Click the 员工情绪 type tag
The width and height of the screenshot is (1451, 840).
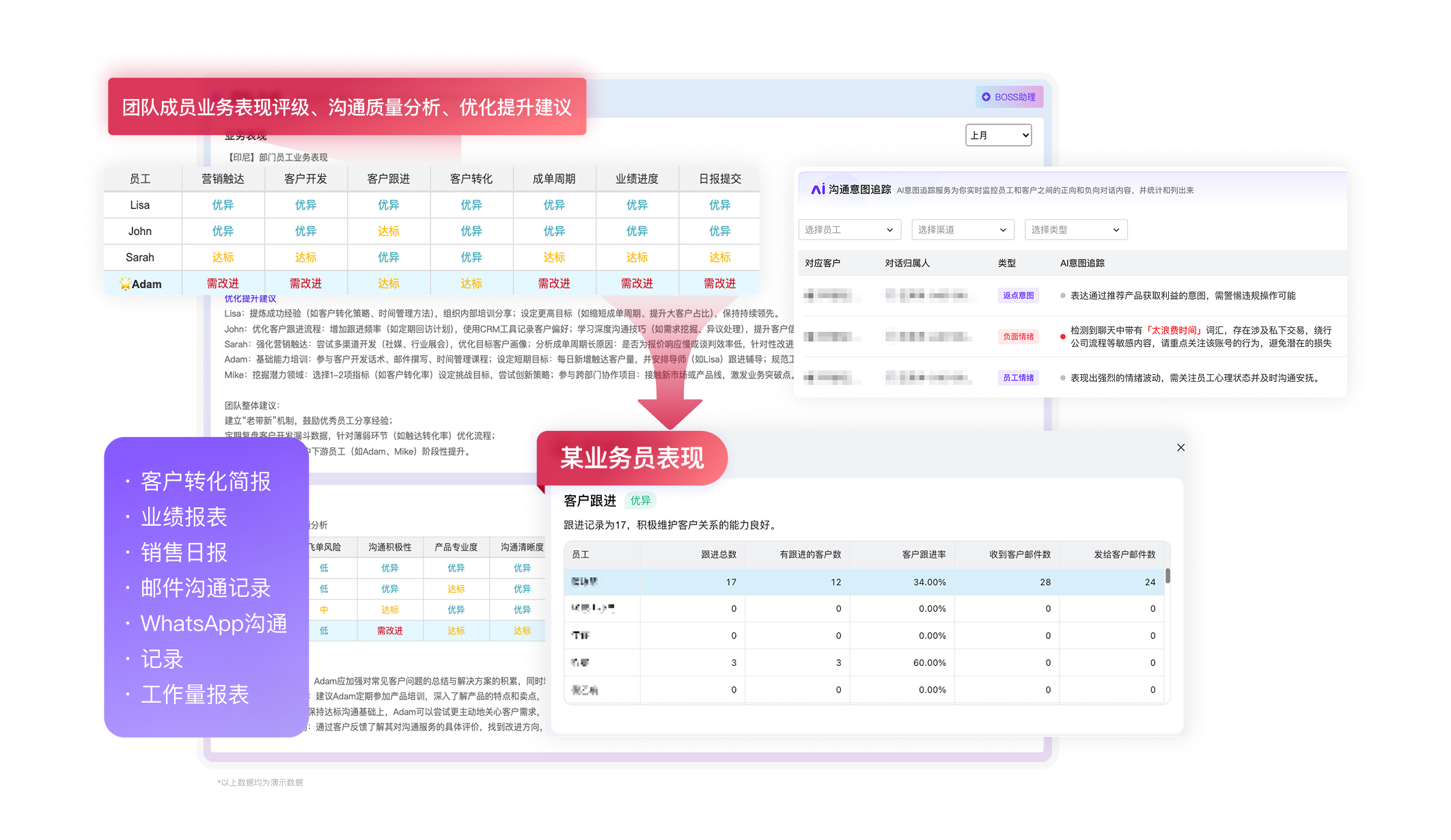point(1018,378)
